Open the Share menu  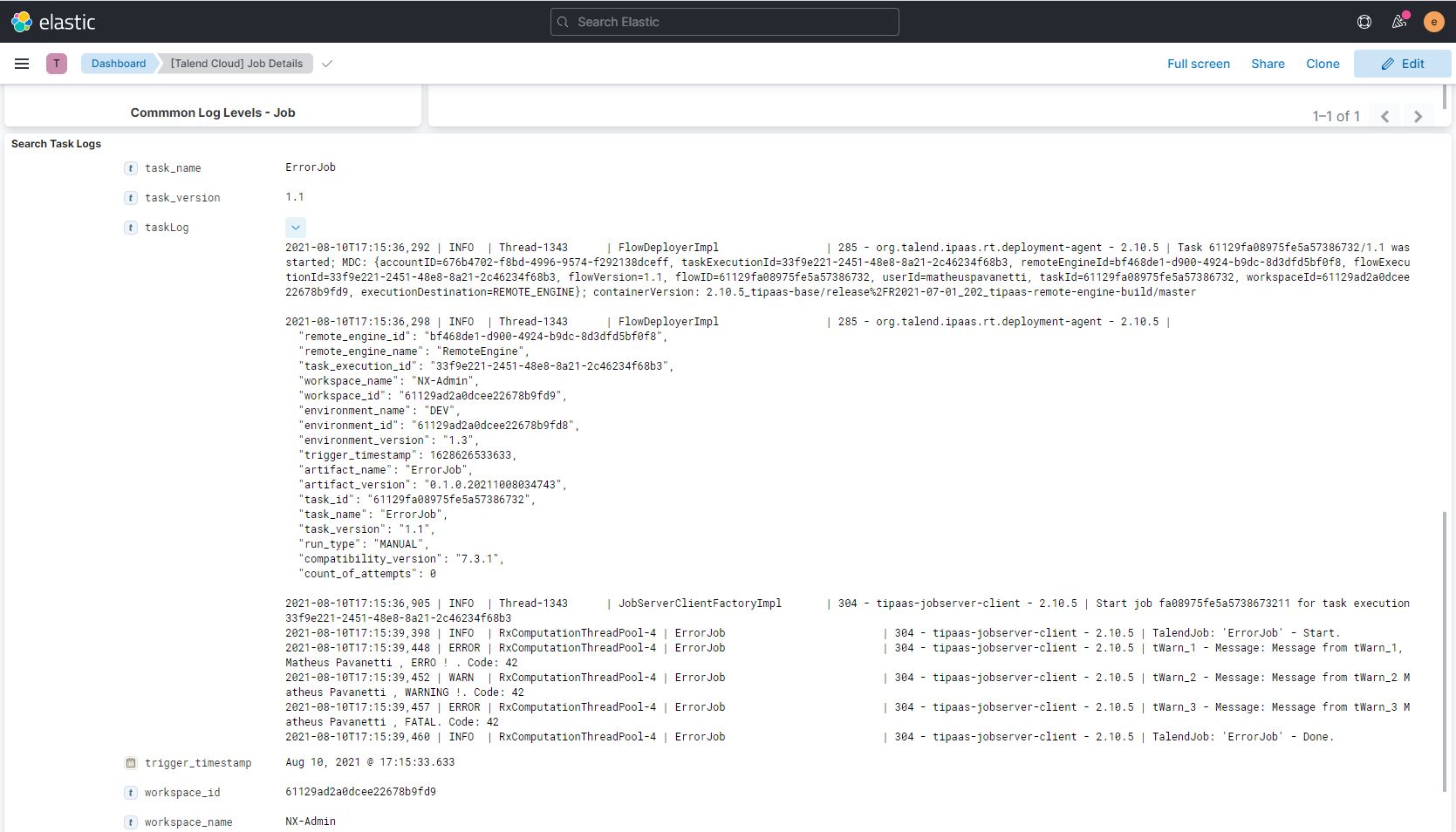pos(1268,64)
